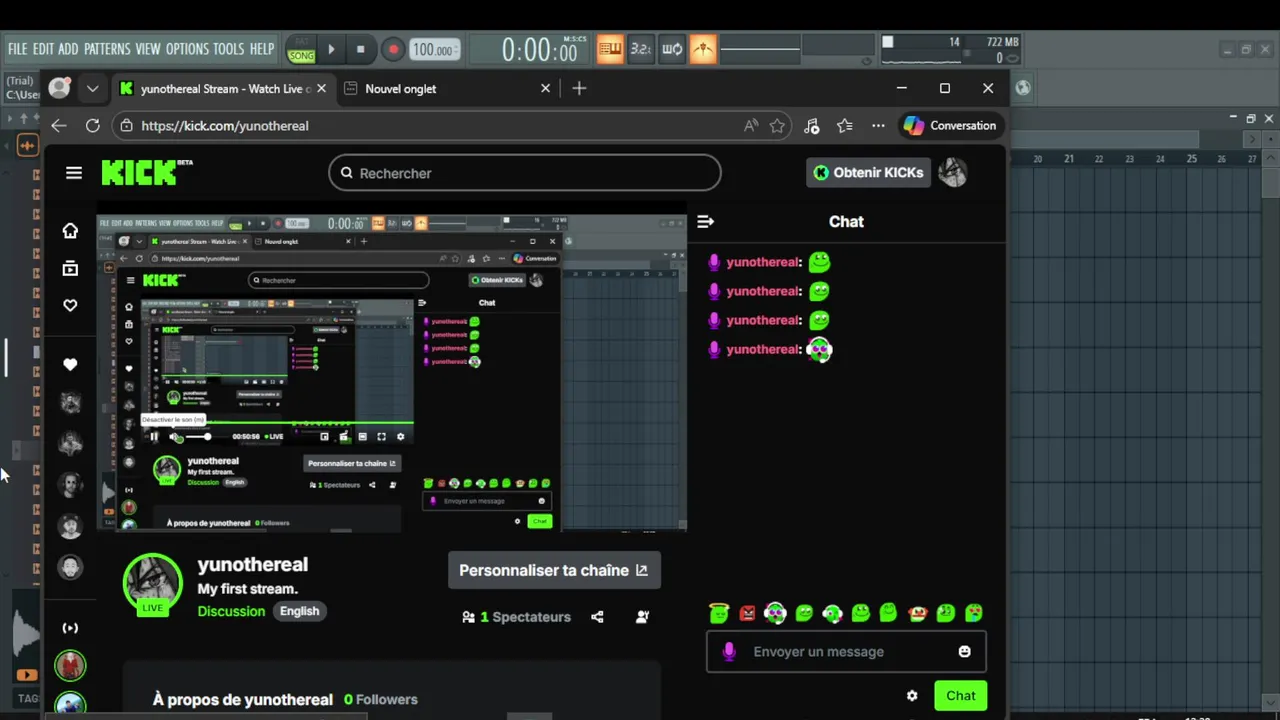Open the VIEW menu in FL Studio
The image size is (1280, 720).
pos(148,49)
